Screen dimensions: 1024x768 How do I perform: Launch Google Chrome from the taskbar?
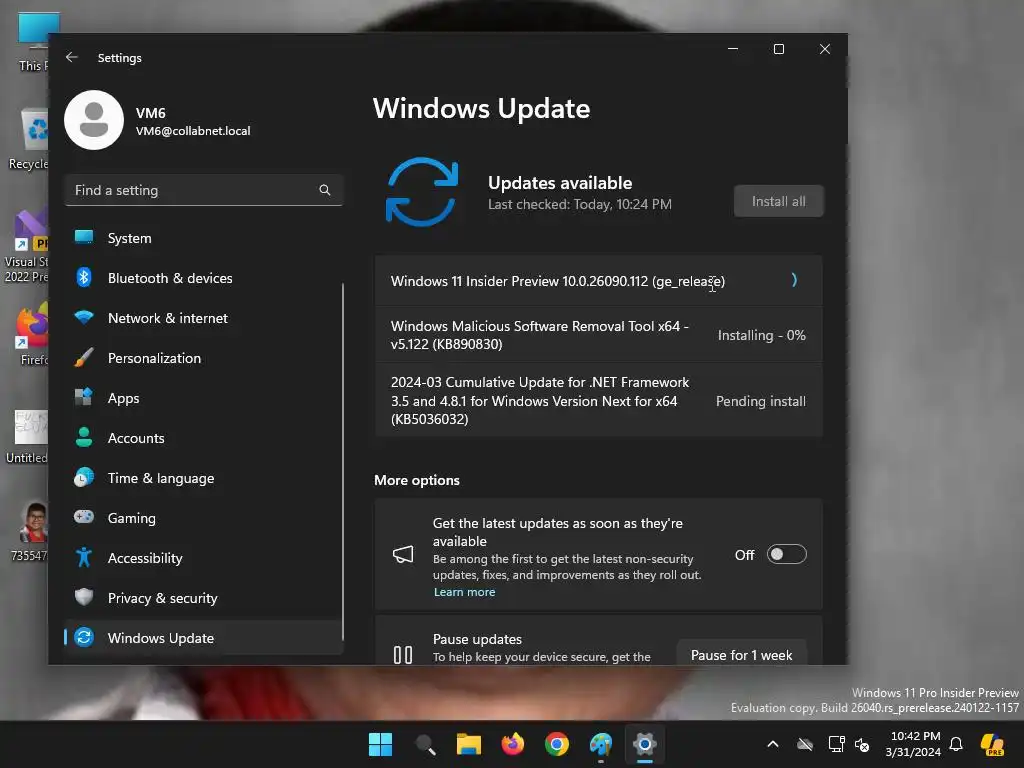click(557, 744)
